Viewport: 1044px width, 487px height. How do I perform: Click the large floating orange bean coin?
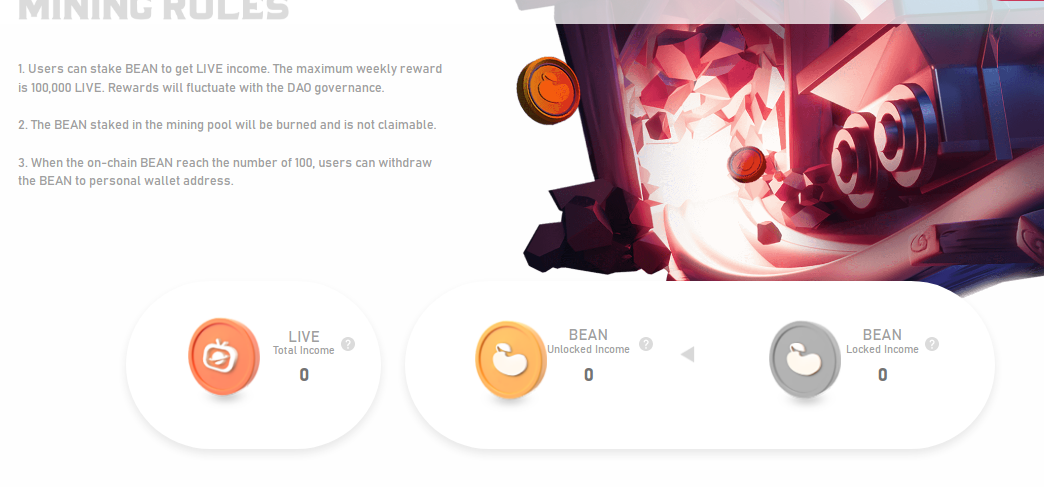point(548,91)
